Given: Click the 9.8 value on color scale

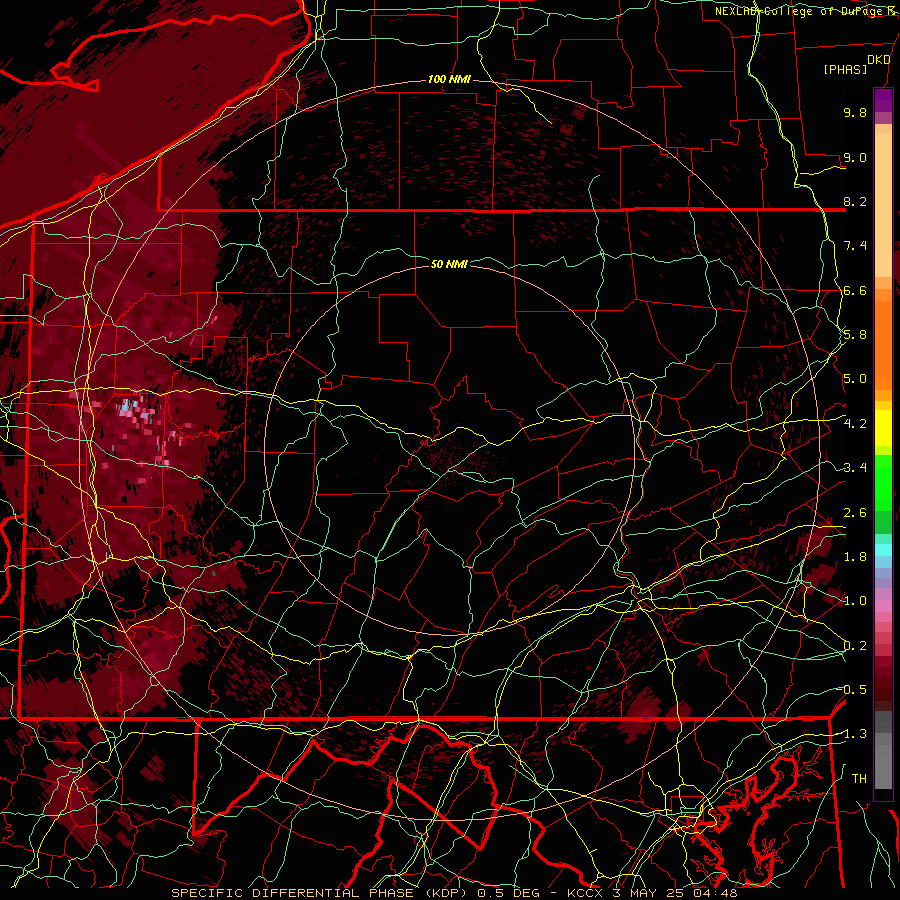Looking at the screenshot, I should tap(855, 112).
